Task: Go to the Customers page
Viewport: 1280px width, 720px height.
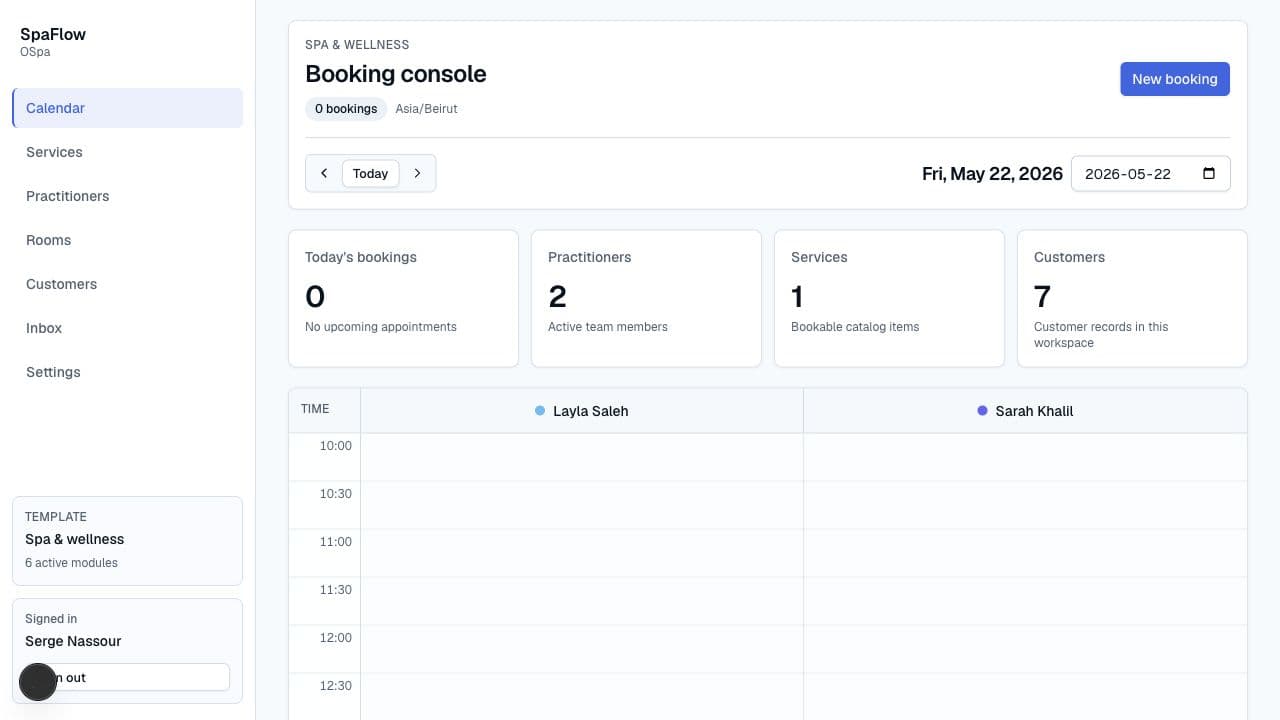Action: tap(127, 284)
